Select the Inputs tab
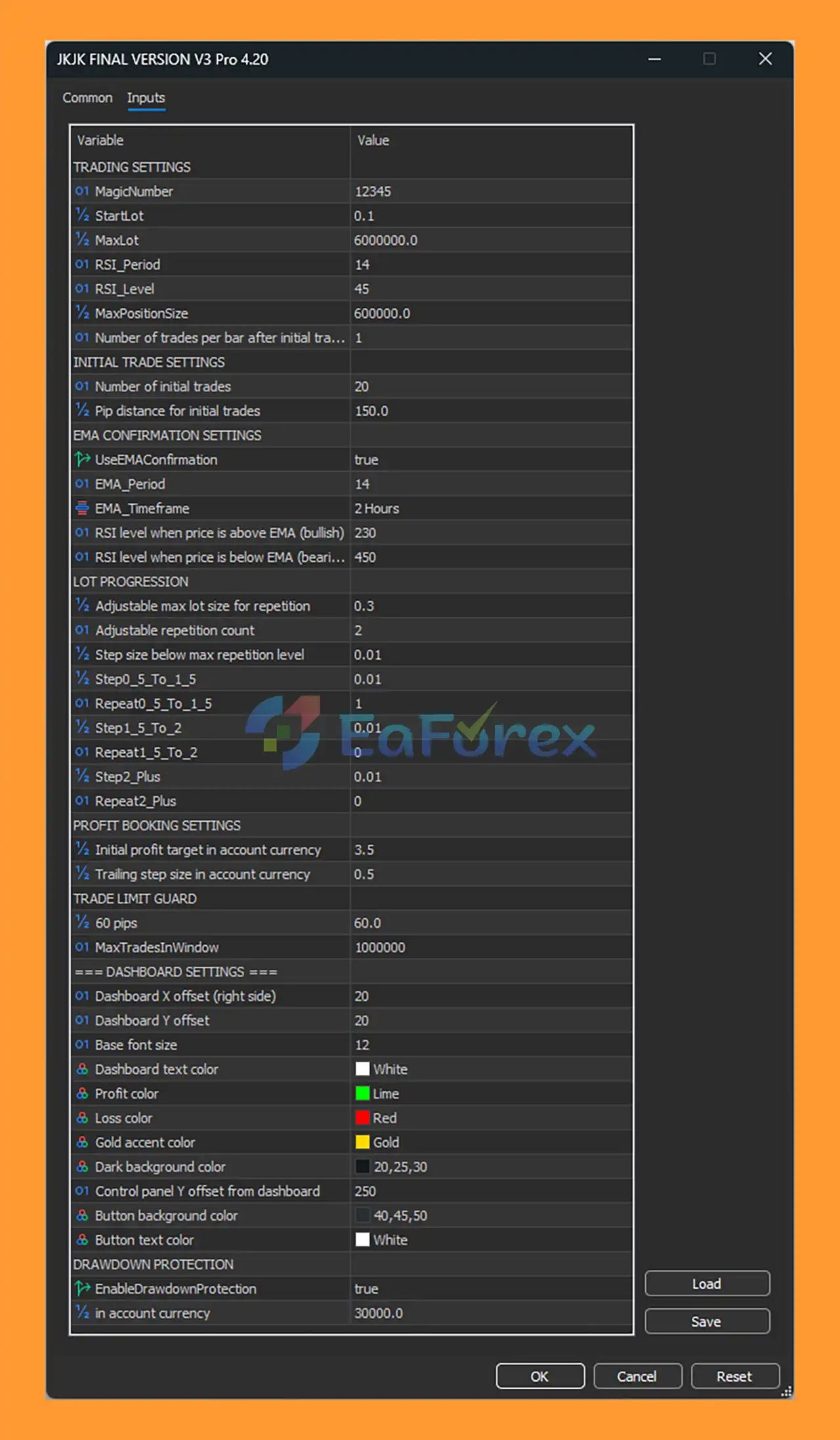 (x=146, y=98)
